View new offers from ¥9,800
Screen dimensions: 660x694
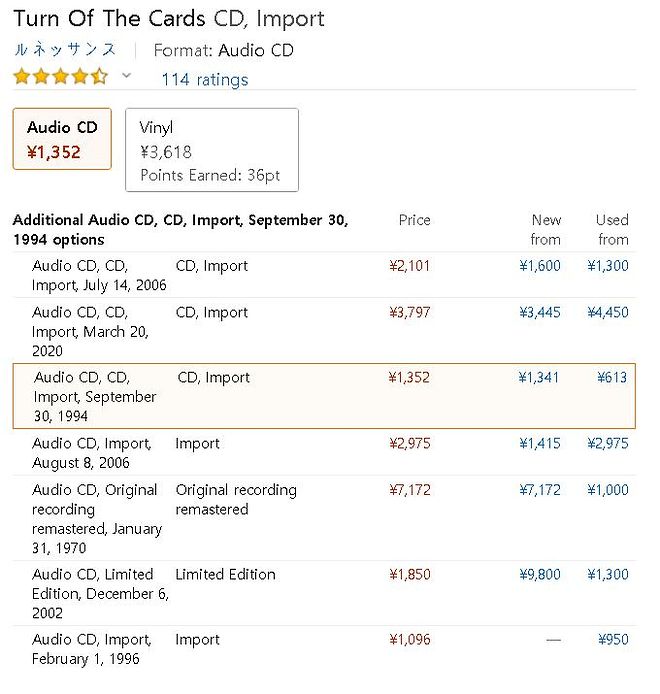[x=540, y=574]
